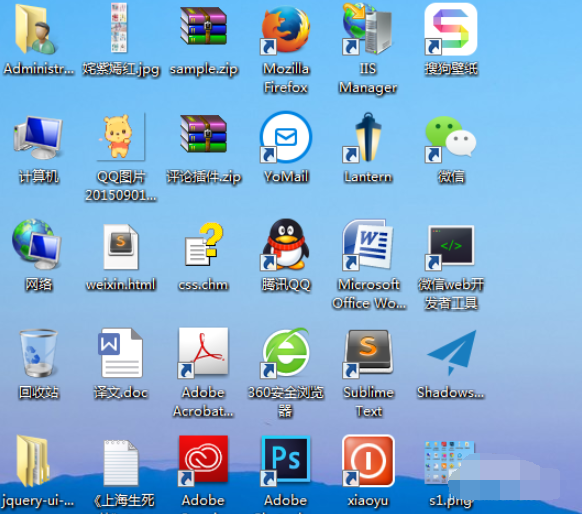Launch Mozilla Firefox shortcut
582x514 pixels.
(x=286, y=29)
